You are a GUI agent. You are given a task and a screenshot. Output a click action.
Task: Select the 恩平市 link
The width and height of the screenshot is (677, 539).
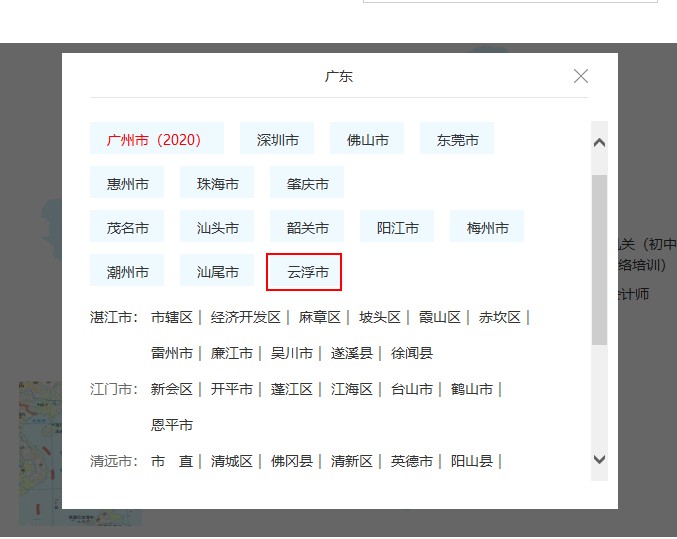[171, 425]
